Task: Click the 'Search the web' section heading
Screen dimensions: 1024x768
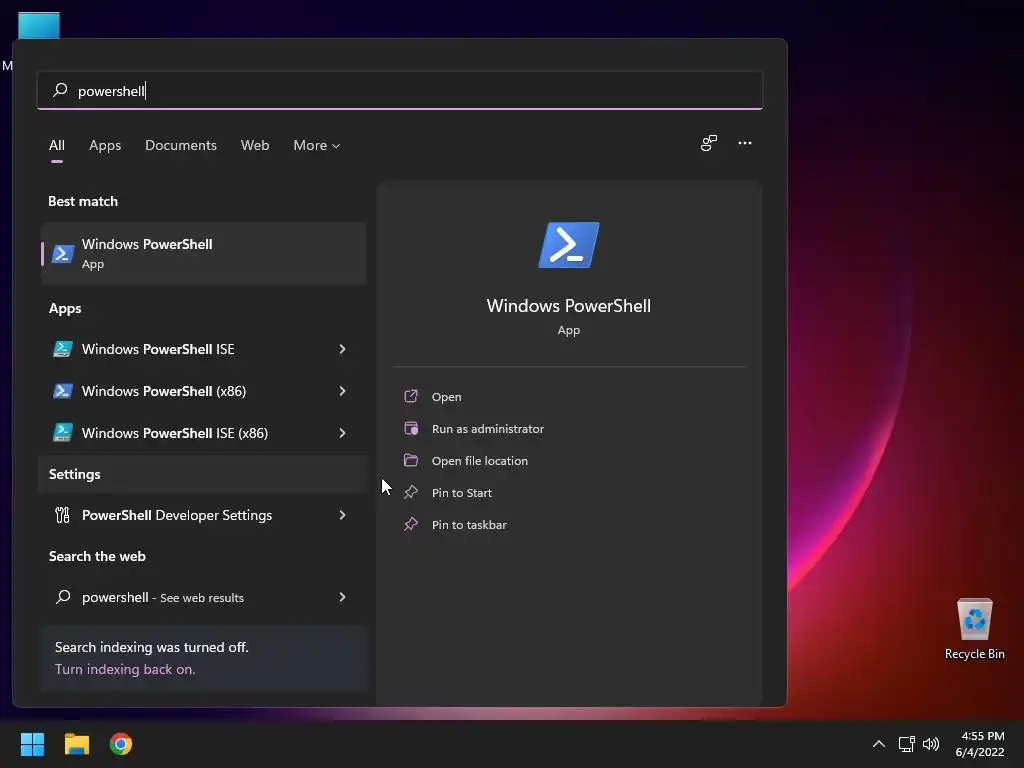Action: [x=97, y=556]
